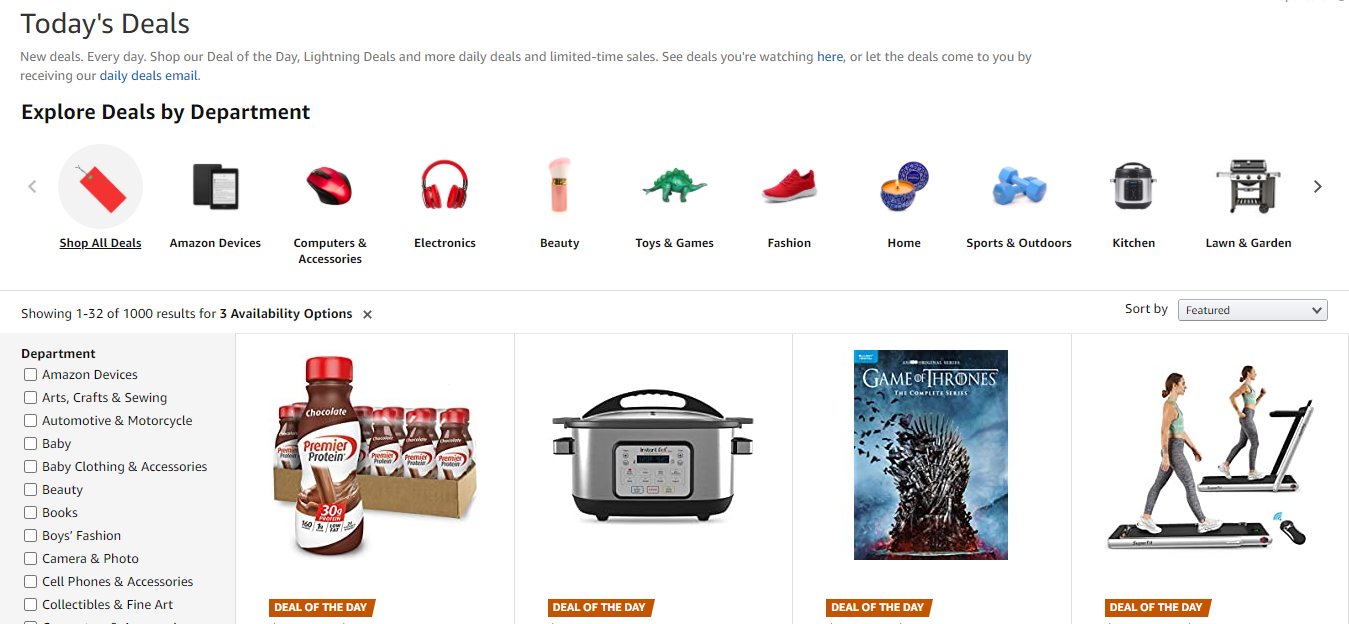Image resolution: width=1349 pixels, height=624 pixels.
Task: Tick the Camera & Photo checkbox
Action: (31, 559)
